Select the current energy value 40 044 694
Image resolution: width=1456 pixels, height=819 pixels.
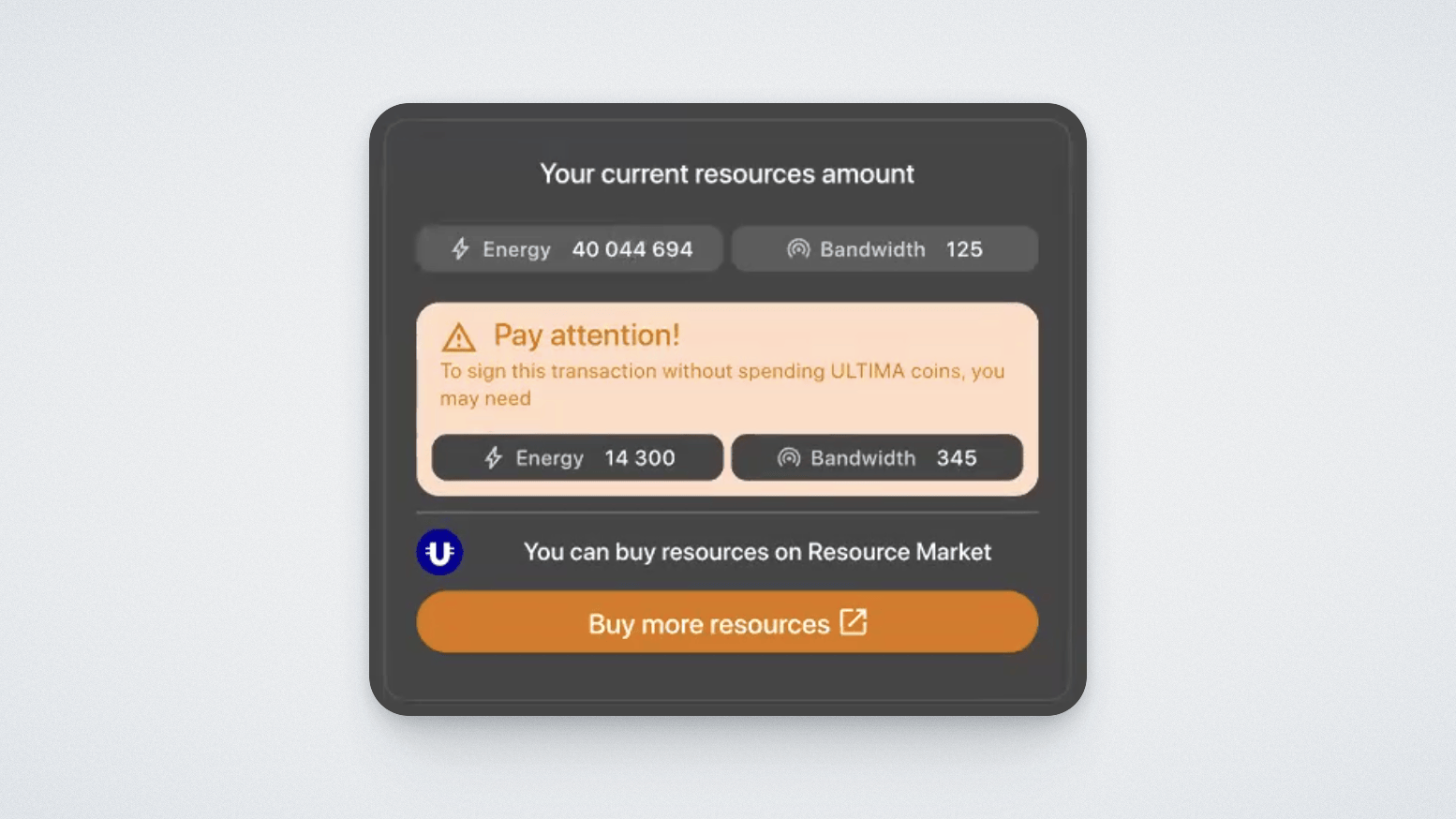coord(632,249)
